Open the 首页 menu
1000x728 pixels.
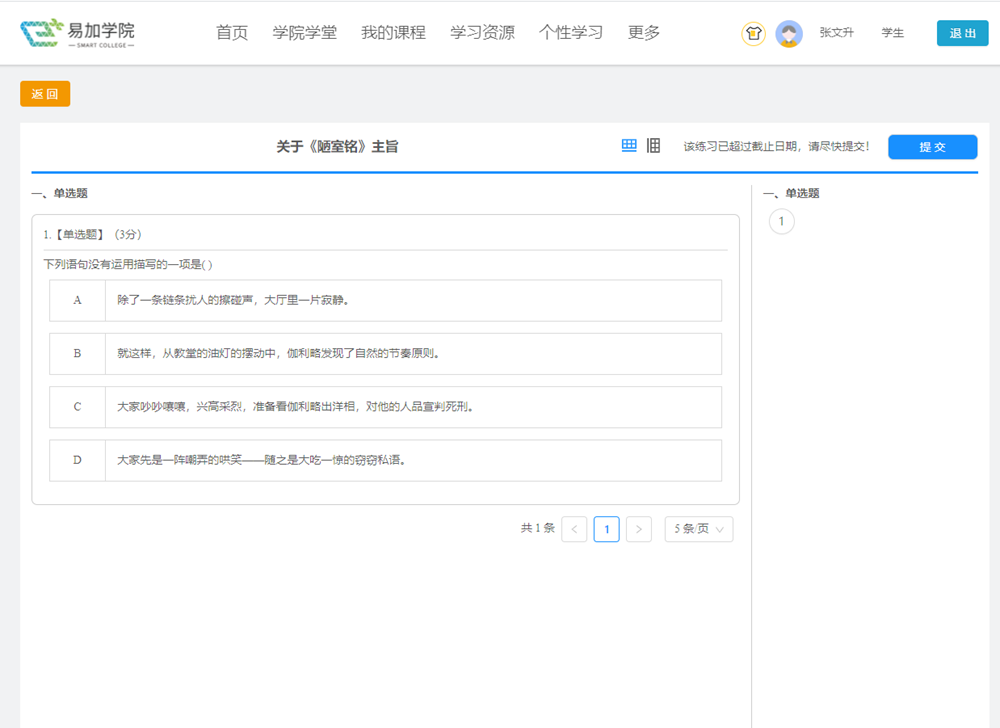tap(232, 33)
